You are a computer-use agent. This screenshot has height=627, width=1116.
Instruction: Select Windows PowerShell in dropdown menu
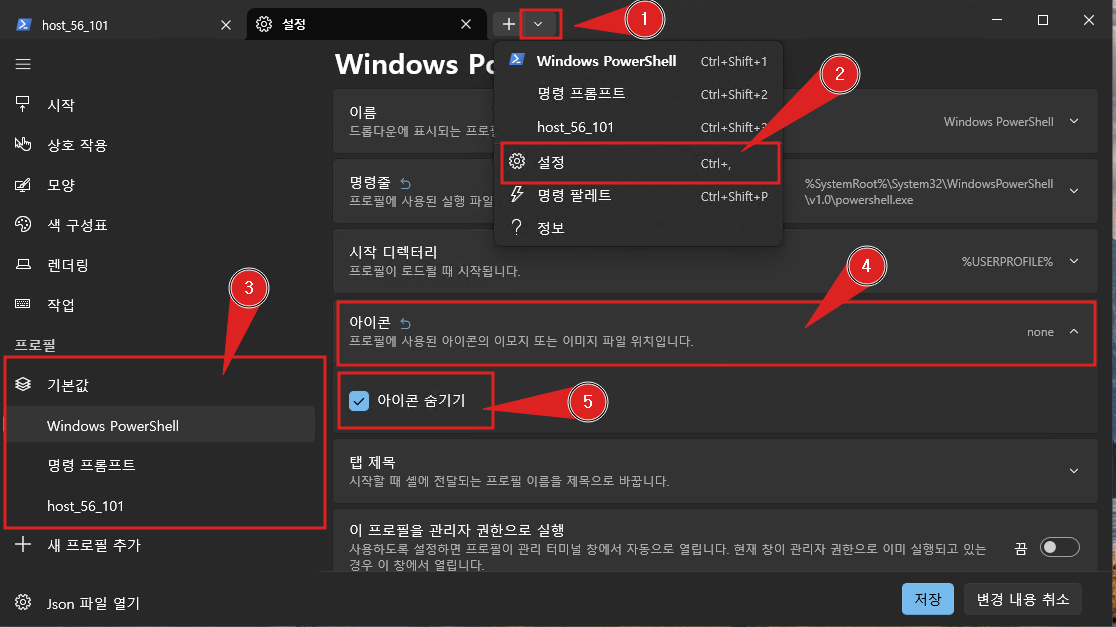tap(638, 61)
